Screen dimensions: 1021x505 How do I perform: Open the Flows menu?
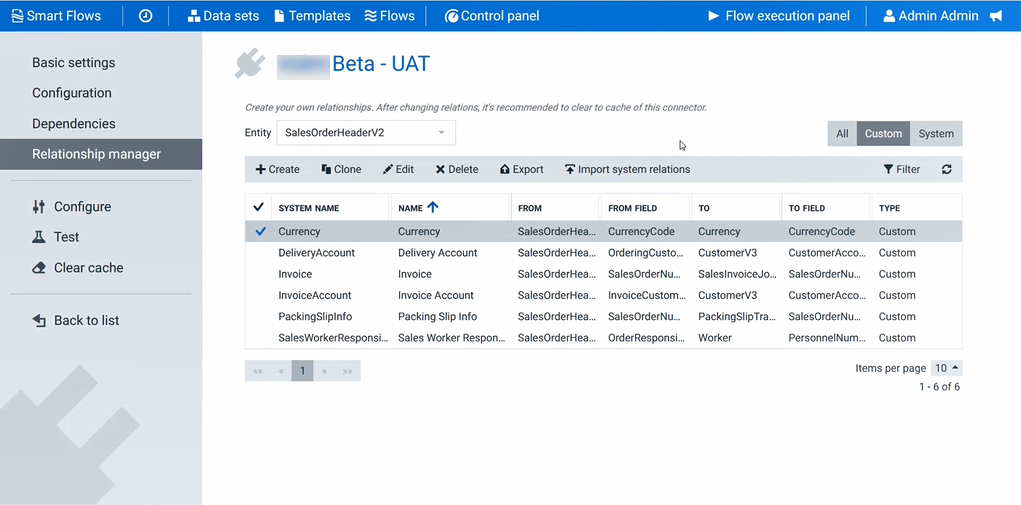389,16
